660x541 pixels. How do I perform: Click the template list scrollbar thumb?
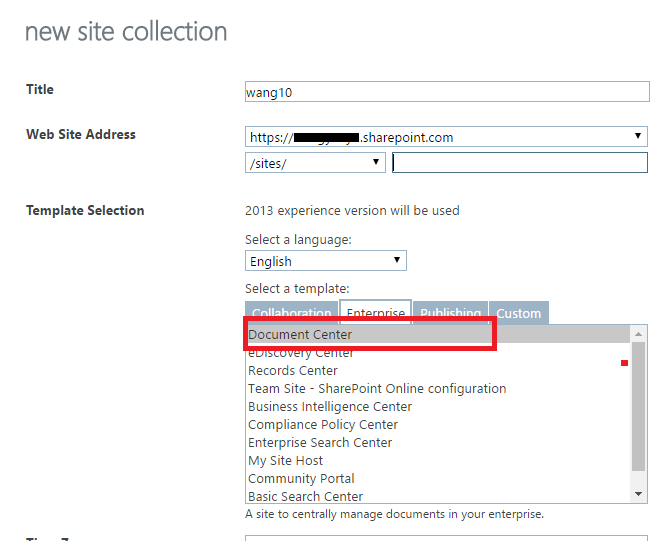pos(638,406)
